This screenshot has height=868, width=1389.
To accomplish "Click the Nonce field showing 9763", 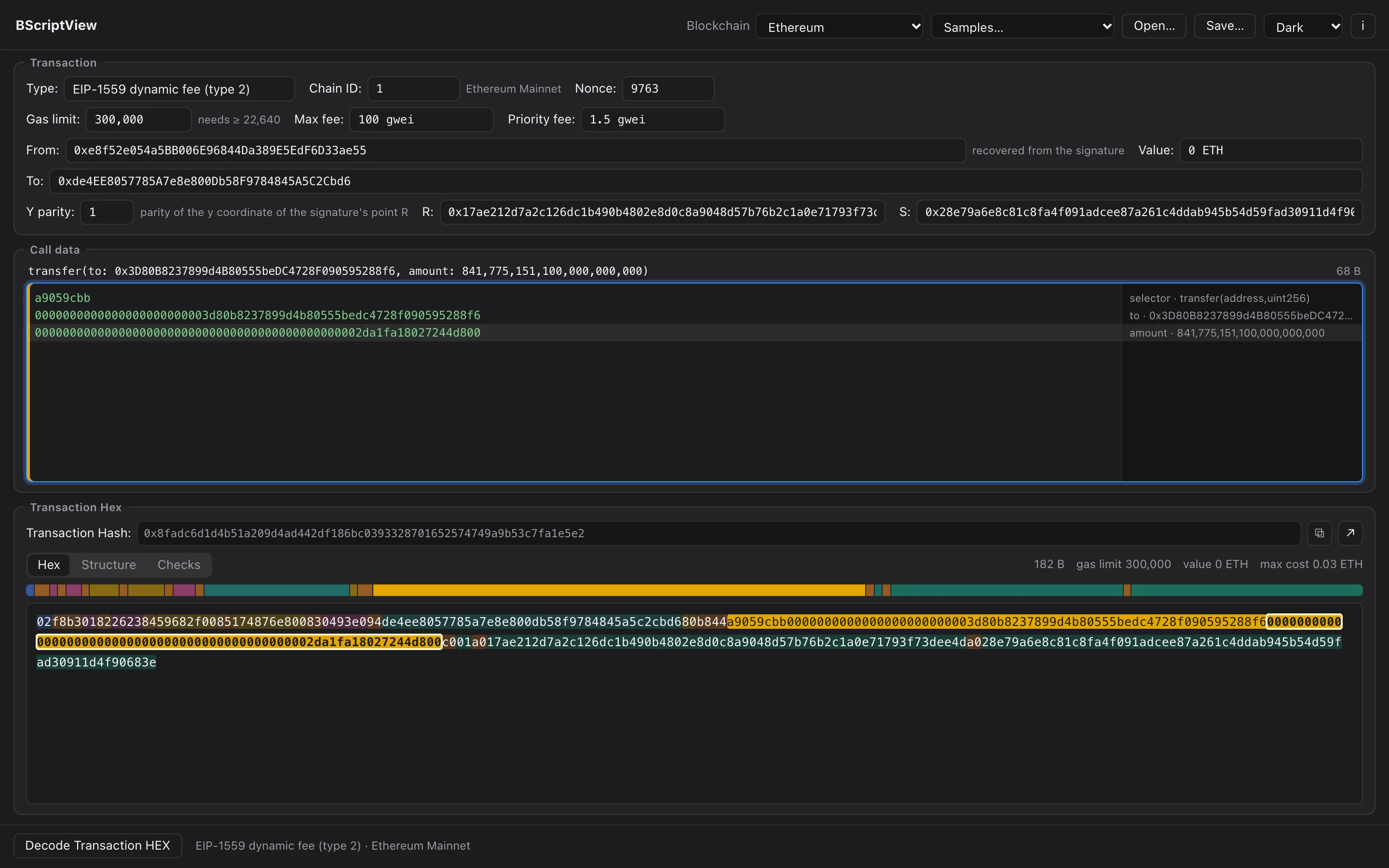I will [x=668, y=89].
